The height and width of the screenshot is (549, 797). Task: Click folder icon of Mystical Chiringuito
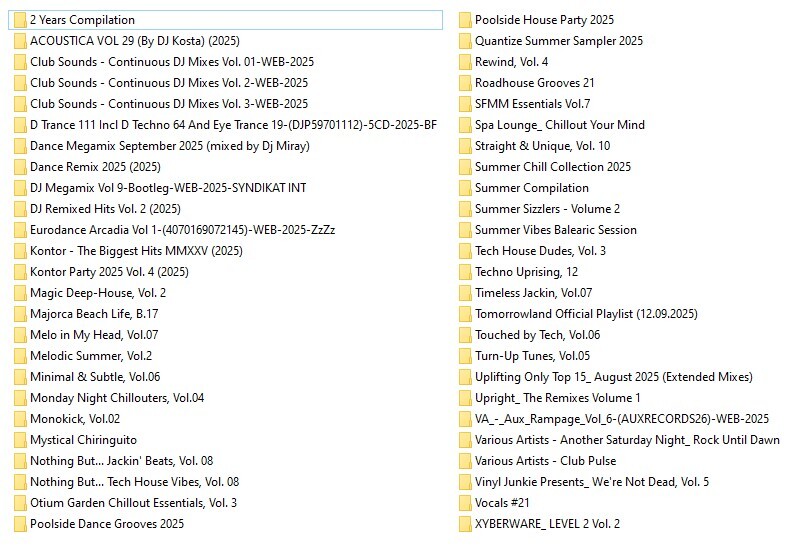(20, 440)
